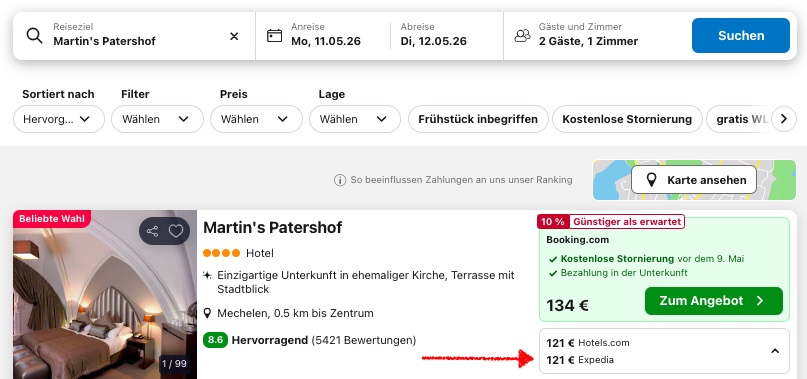Click the Booking.com provider name
This screenshot has height=379, width=807.
577,240
